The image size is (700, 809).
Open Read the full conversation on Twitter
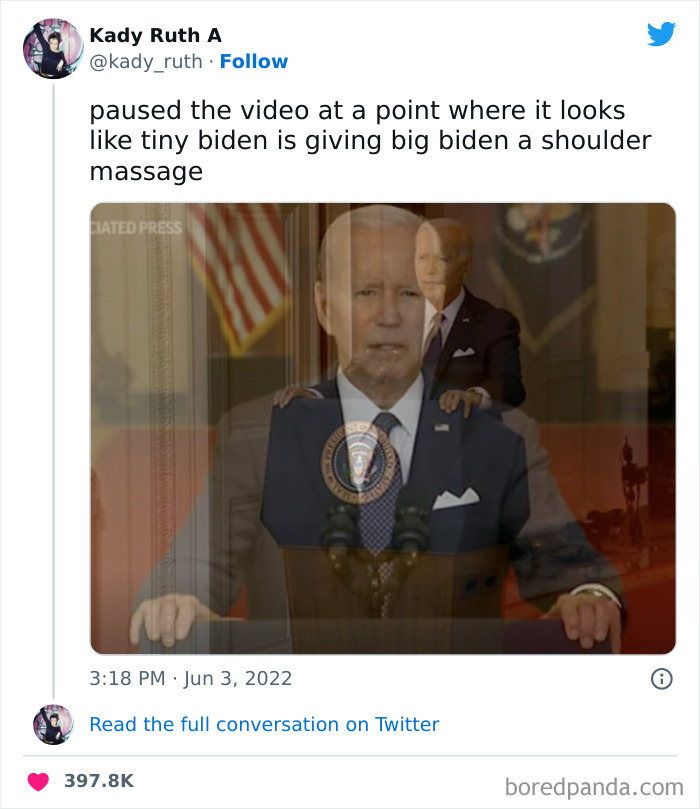click(264, 723)
